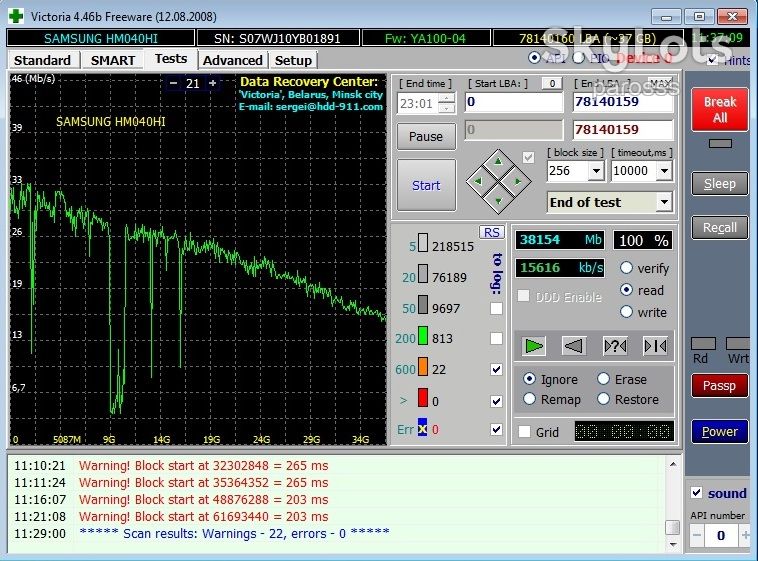Click the log scrollbar up arrow
This screenshot has width=758, height=561.
(x=672, y=464)
